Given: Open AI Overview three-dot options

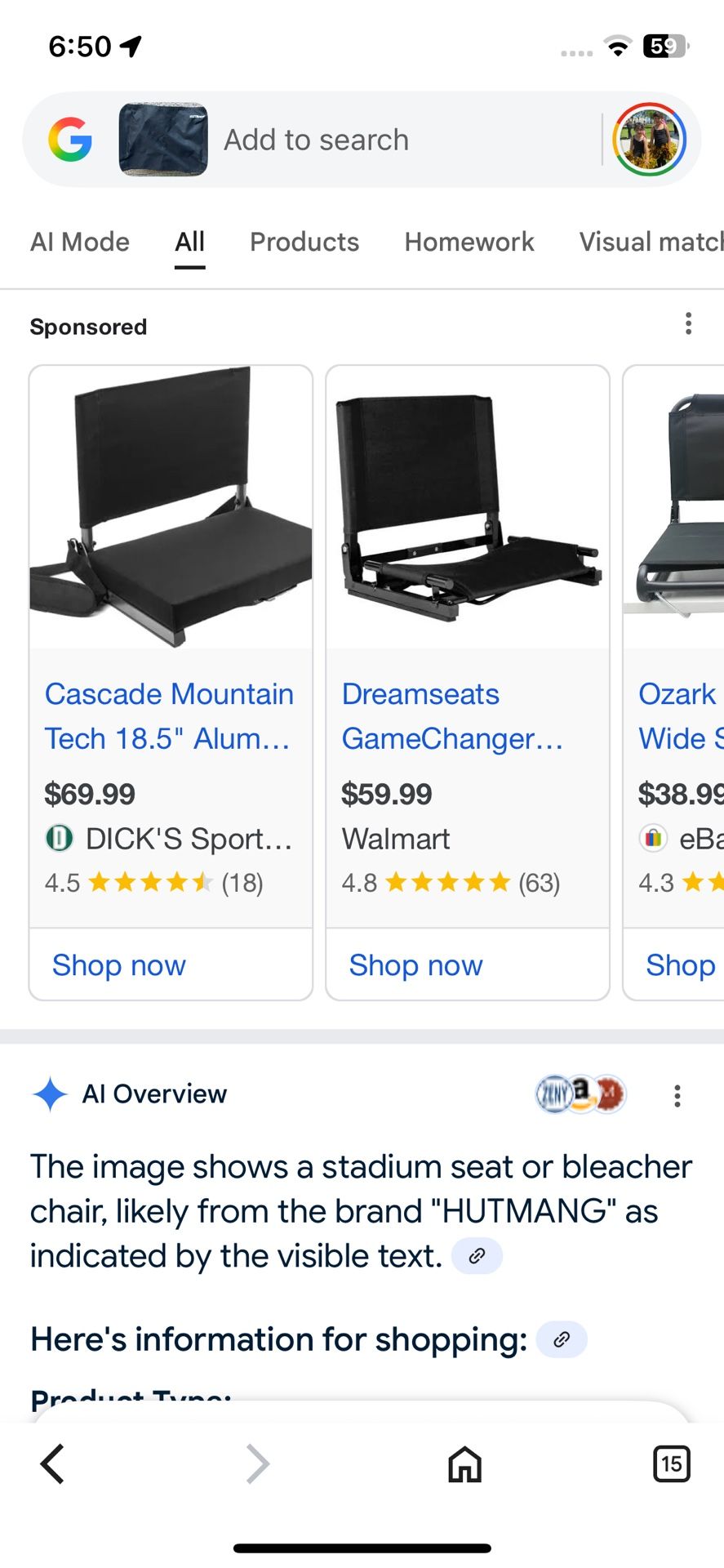Looking at the screenshot, I should [x=677, y=1096].
